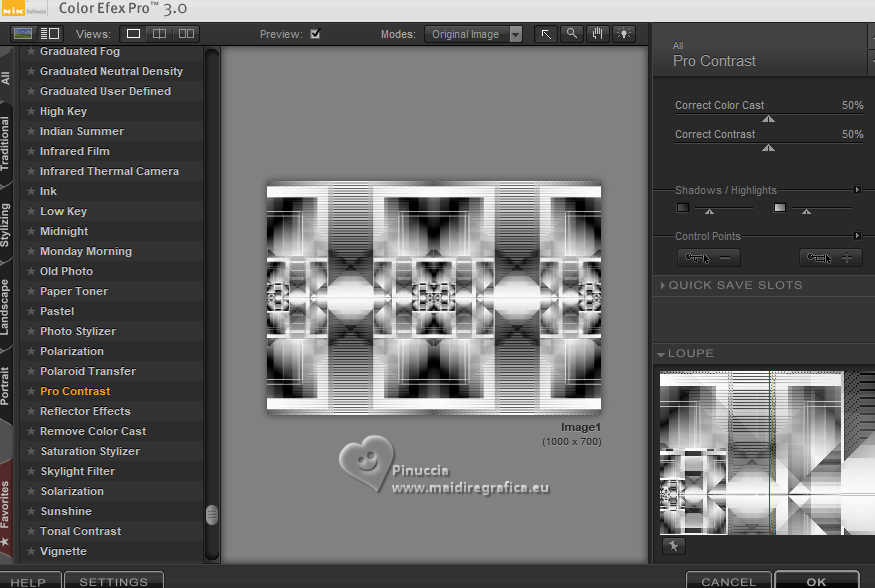Open the Stylizing category tab
The image size is (875, 588).
[x=5, y=225]
